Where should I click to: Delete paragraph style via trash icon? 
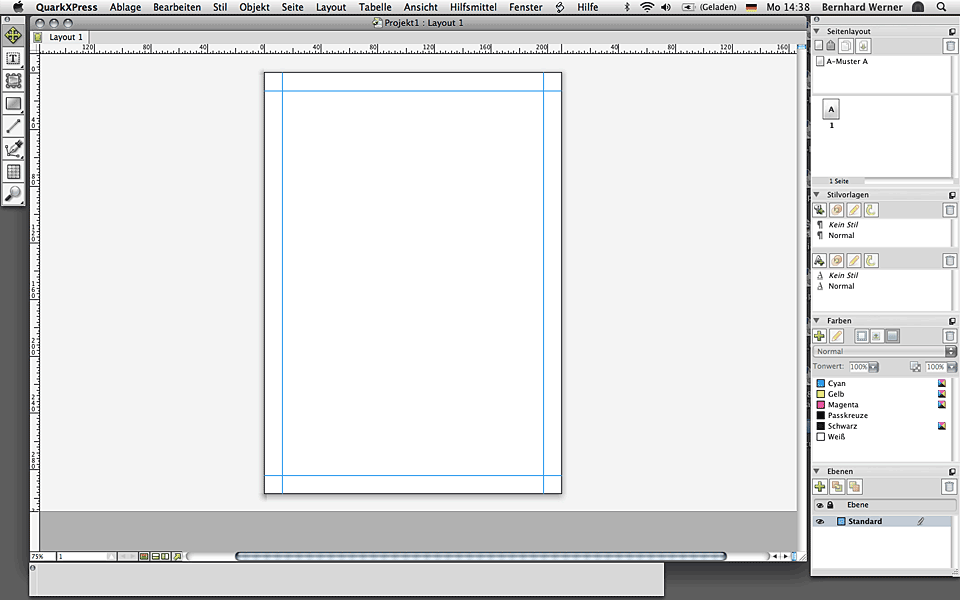click(949, 210)
